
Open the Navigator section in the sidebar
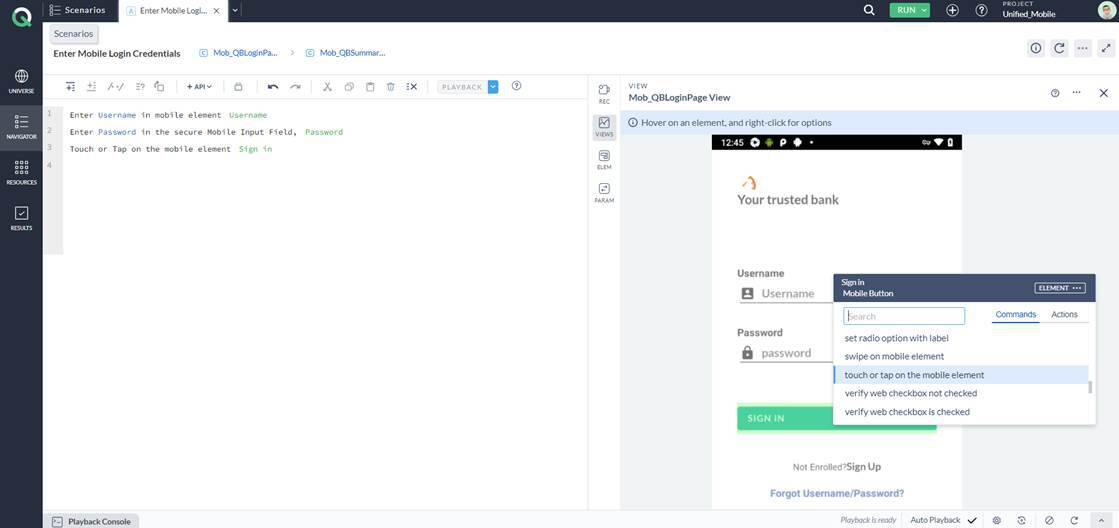21,128
